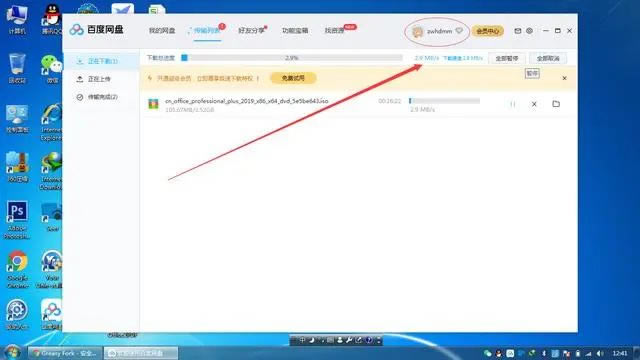Open the download folder for the ISO file
Screen dimensions: 640x360
(x=556, y=104)
